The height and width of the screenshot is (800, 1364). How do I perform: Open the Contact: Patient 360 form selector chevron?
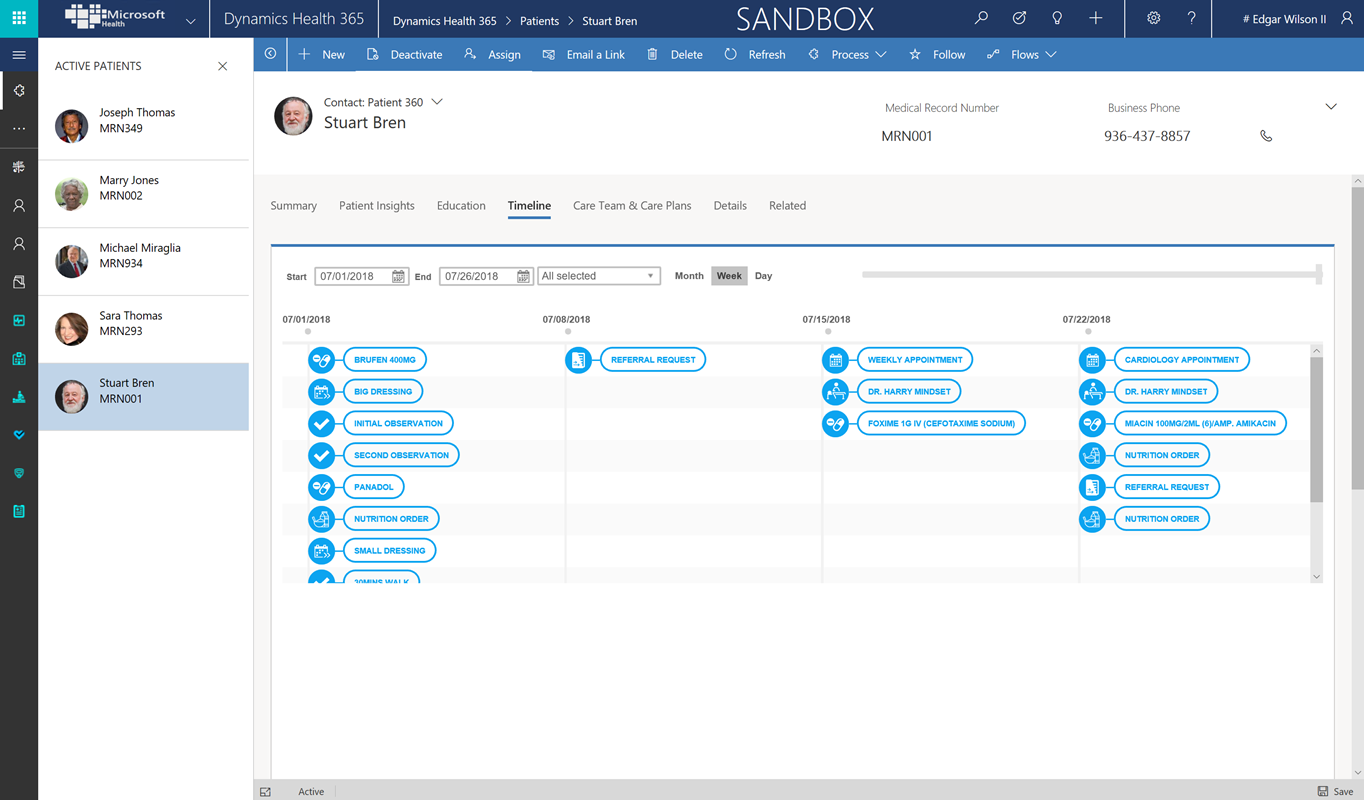[x=437, y=102]
